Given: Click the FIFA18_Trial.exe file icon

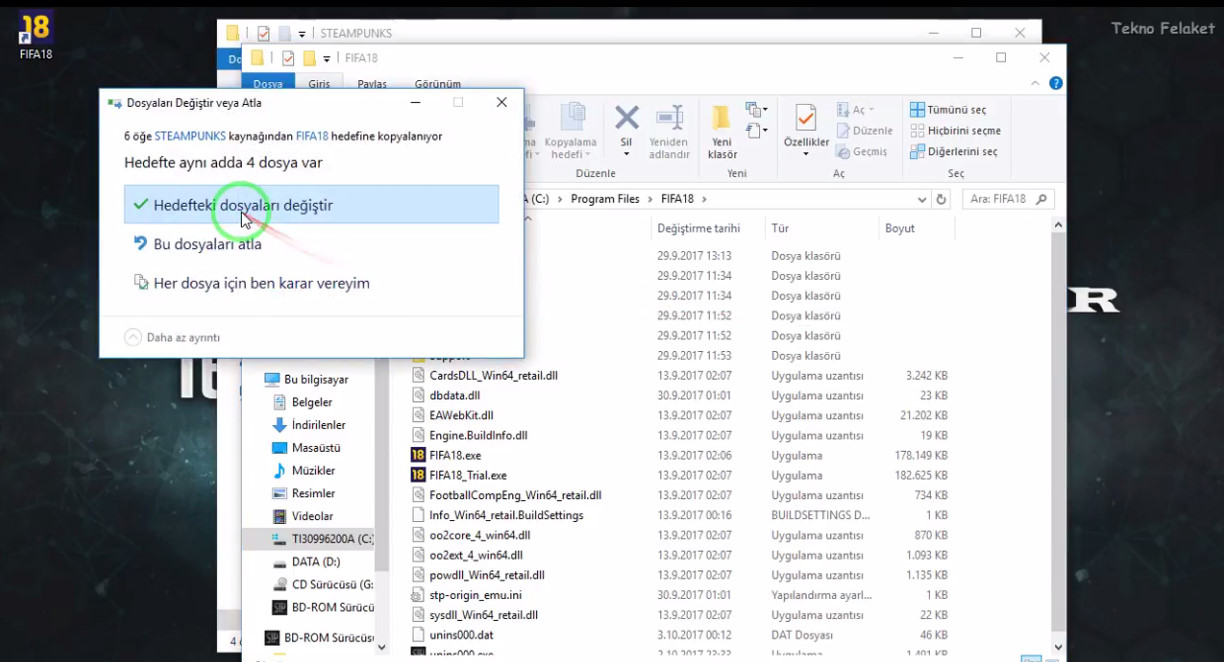Looking at the screenshot, I should coord(419,475).
